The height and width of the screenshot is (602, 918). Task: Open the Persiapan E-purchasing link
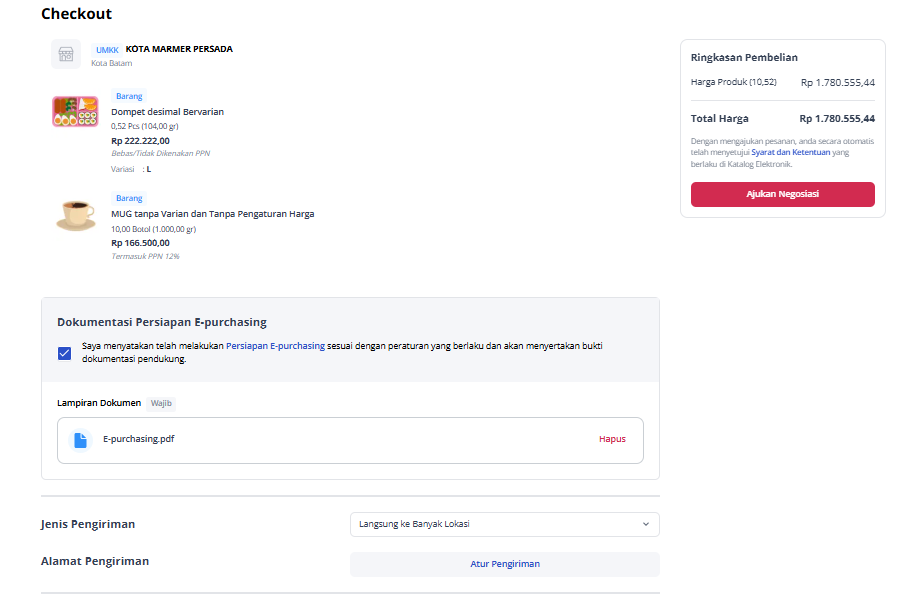pos(275,346)
